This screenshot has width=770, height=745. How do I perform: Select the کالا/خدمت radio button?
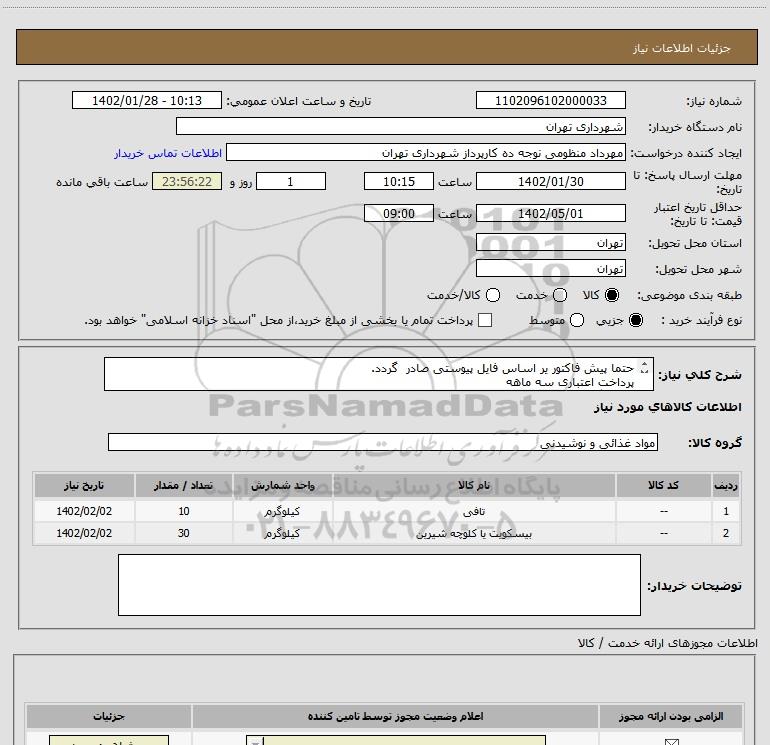493,295
